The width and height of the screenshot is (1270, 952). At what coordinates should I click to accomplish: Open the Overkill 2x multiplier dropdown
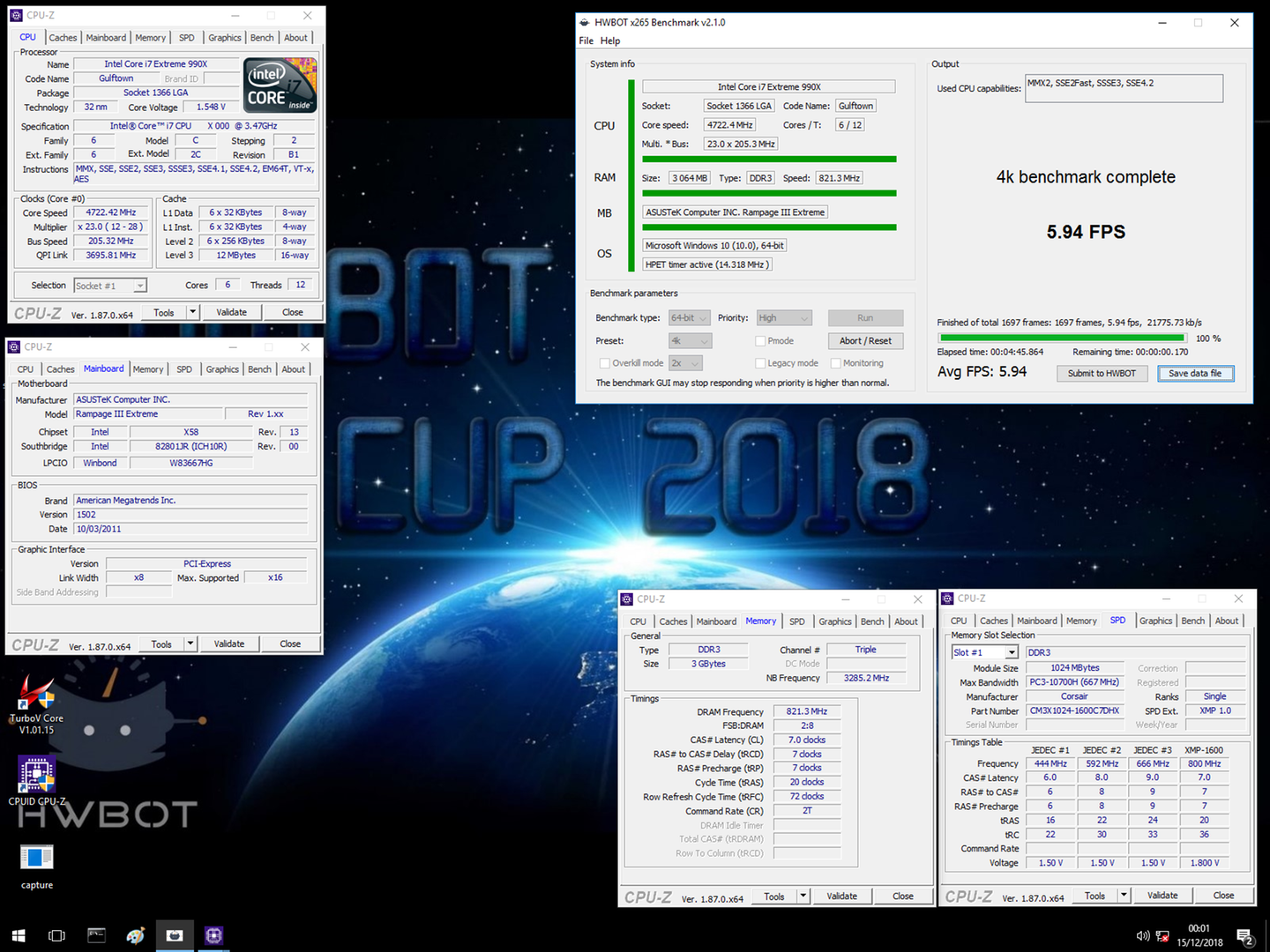coord(685,363)
